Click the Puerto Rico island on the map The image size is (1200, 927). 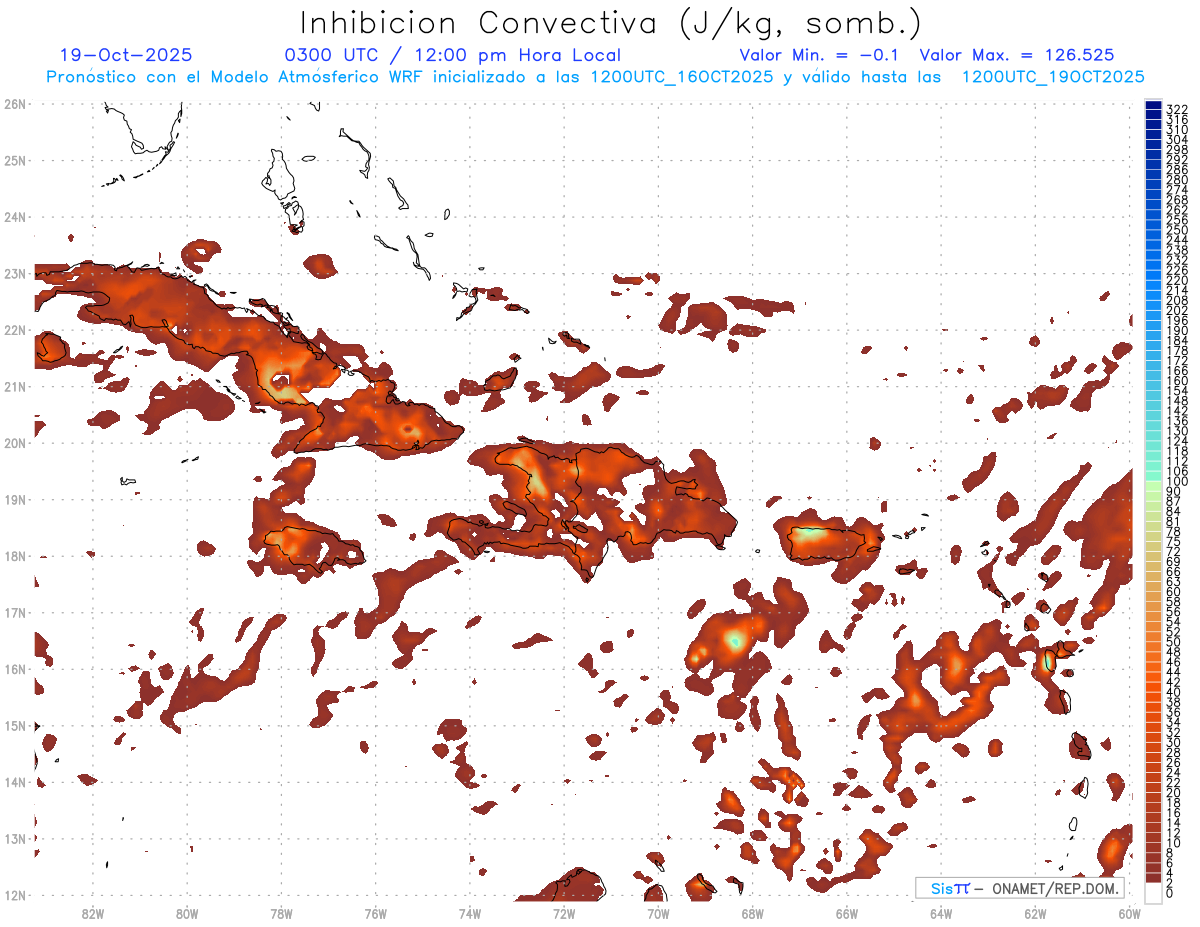[x=826, y=543]
